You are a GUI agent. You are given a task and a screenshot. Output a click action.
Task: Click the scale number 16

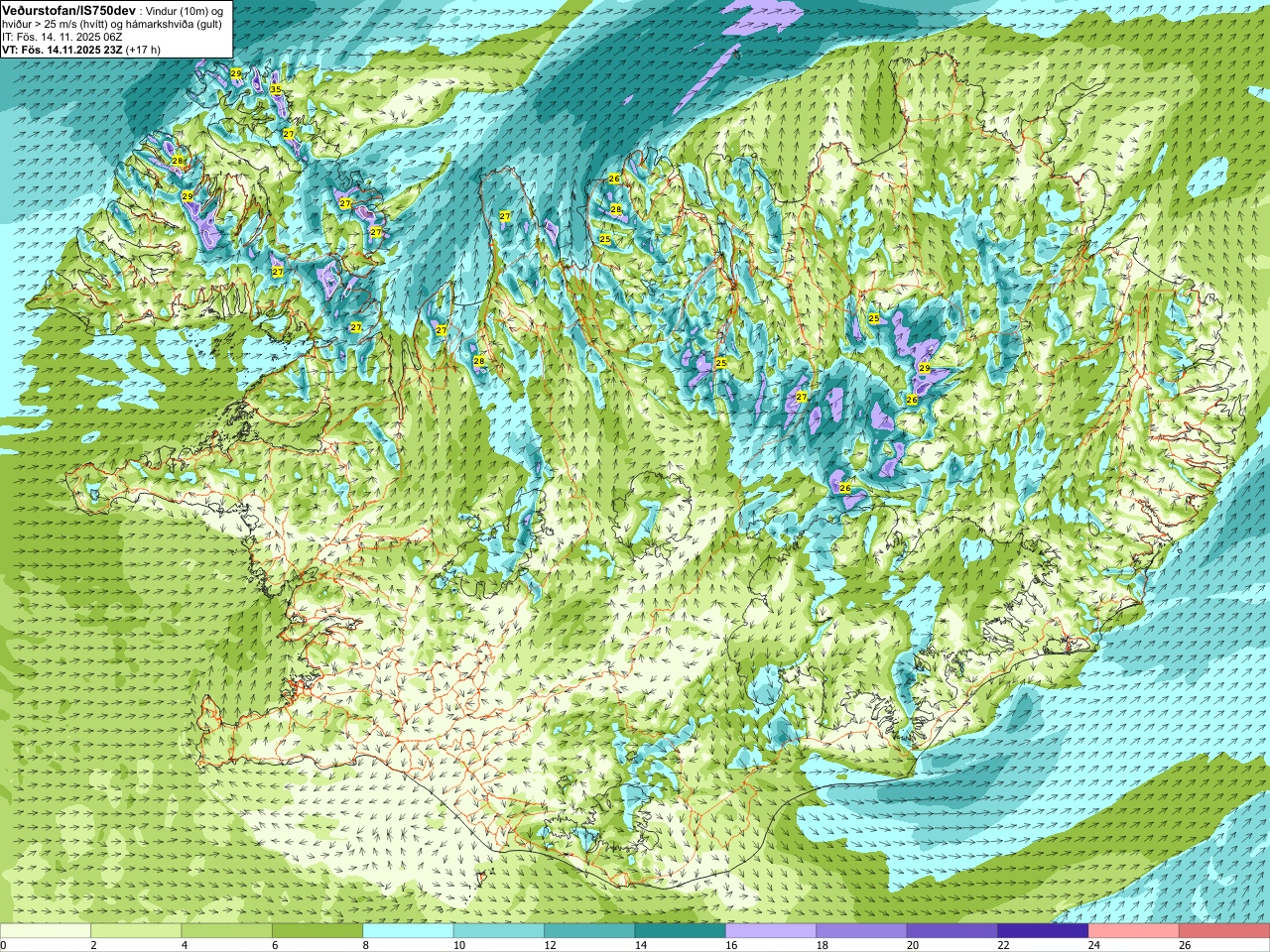[x=731, y=945]
